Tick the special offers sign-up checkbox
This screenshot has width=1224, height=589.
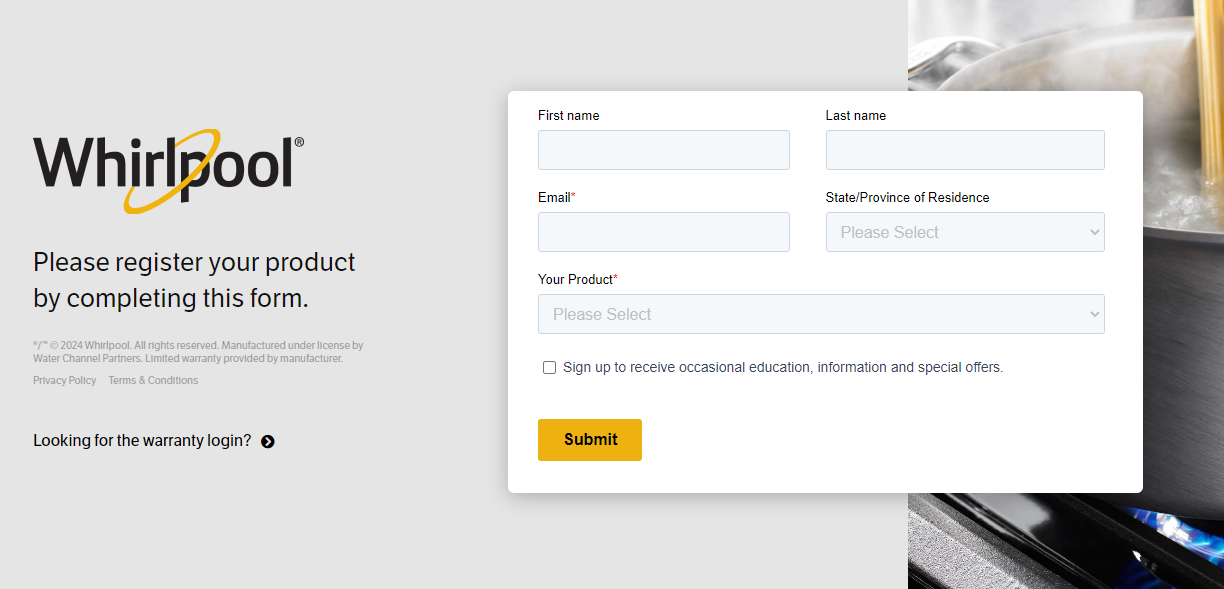[x=549, y=367]
